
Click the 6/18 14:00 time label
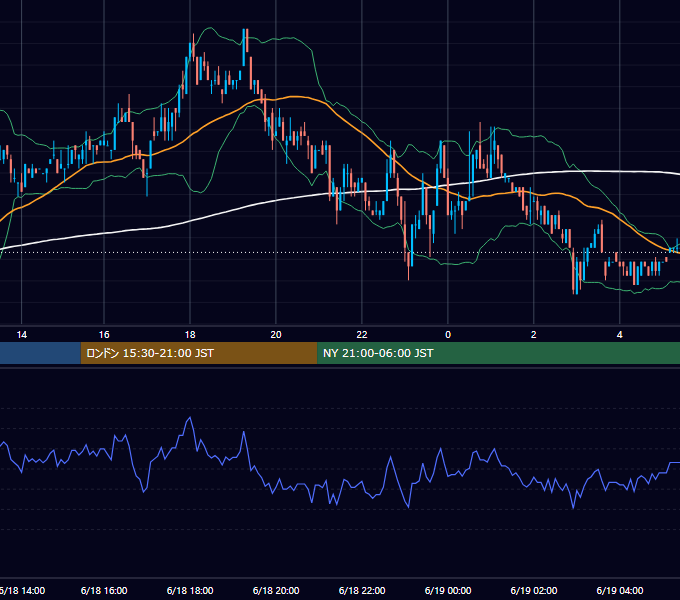click(x=22, y=590)
